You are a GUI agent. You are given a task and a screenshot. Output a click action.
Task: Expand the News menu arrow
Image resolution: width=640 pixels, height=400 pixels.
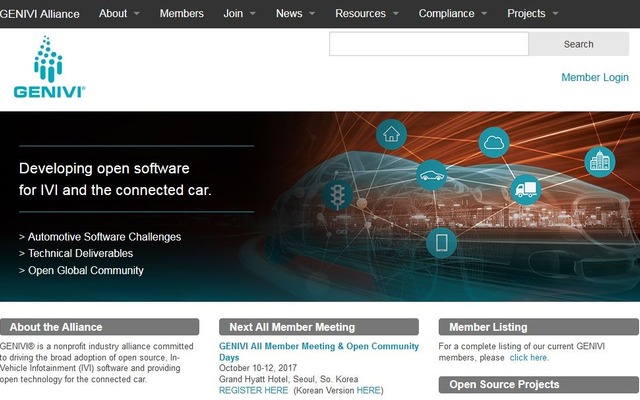point(312,13)
